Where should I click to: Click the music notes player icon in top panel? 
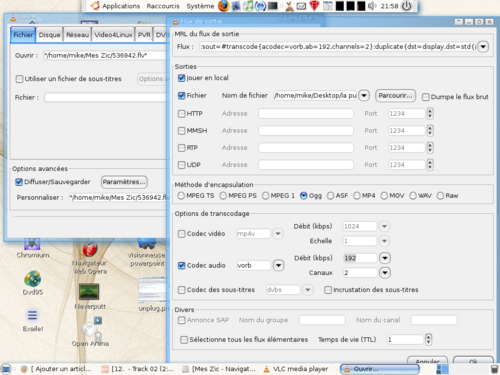[248, 6]
